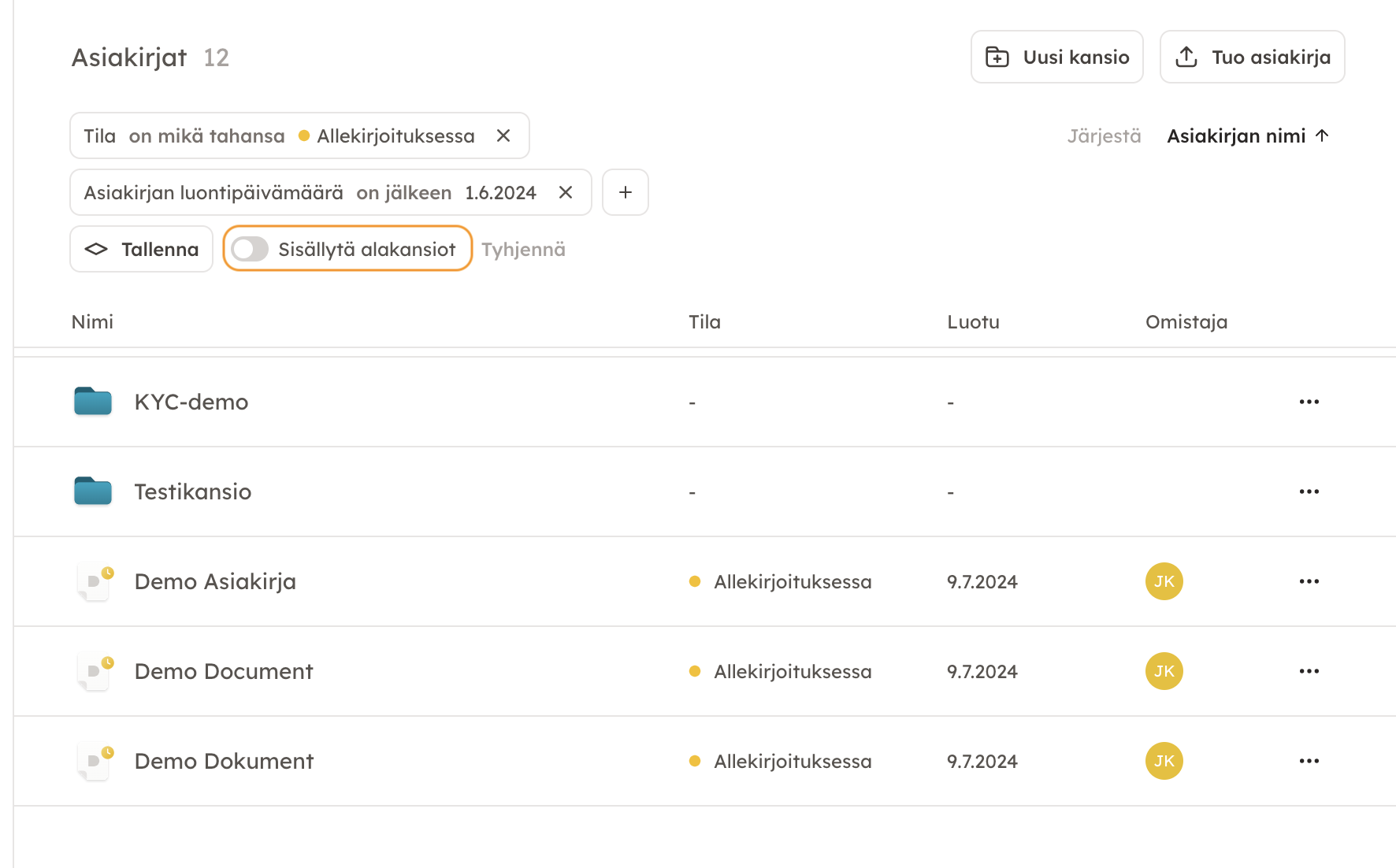Click the KYC-demo folder icon
1396x868 pixels.
[x=93, y=402]
